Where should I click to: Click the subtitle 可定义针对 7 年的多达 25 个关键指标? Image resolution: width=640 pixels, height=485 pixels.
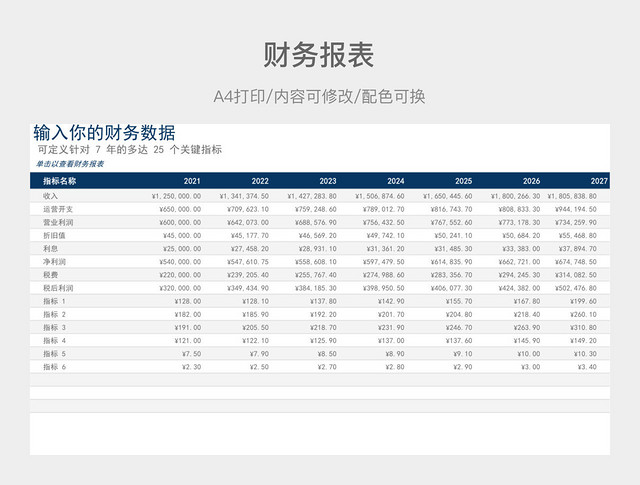click(x=130, y=149)
